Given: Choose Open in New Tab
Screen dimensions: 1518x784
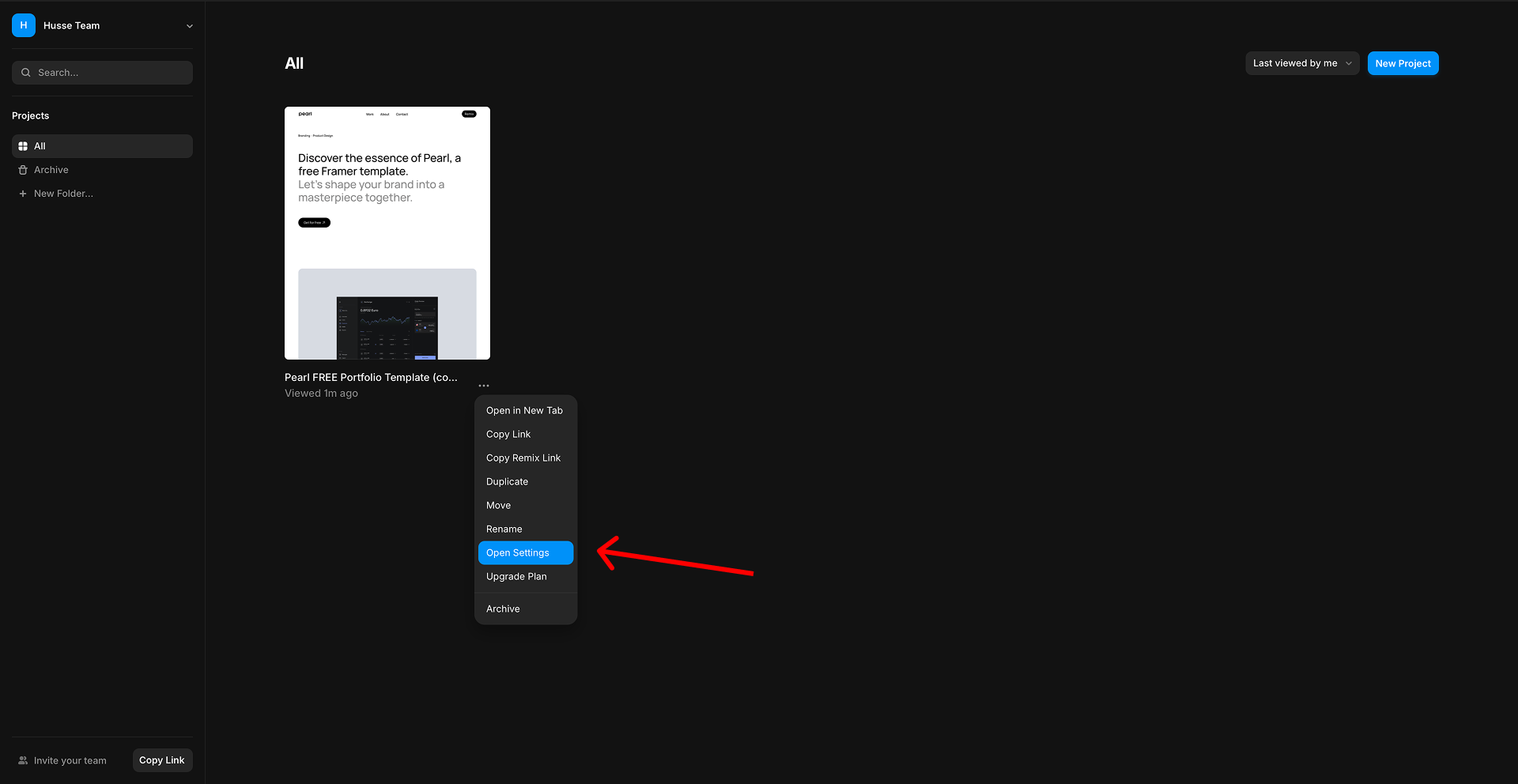Looking at the screenshot, I should (526, 411).
